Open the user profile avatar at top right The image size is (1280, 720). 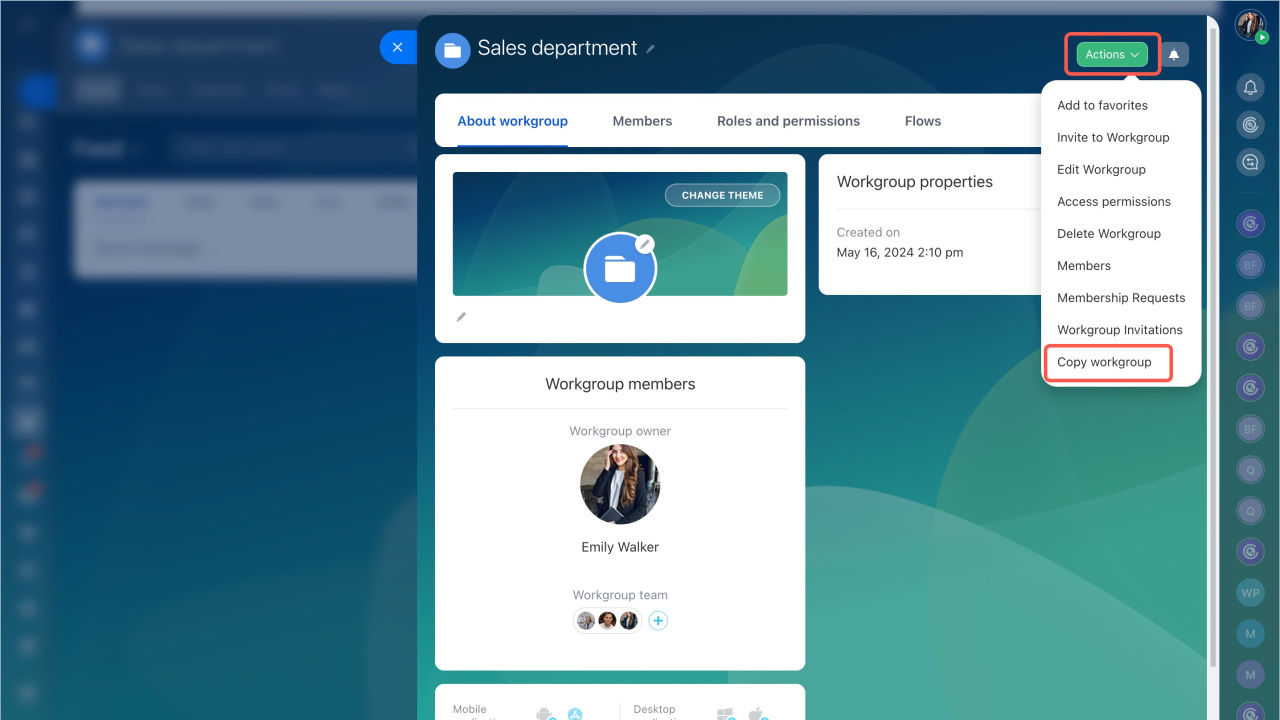(1250, 25)
